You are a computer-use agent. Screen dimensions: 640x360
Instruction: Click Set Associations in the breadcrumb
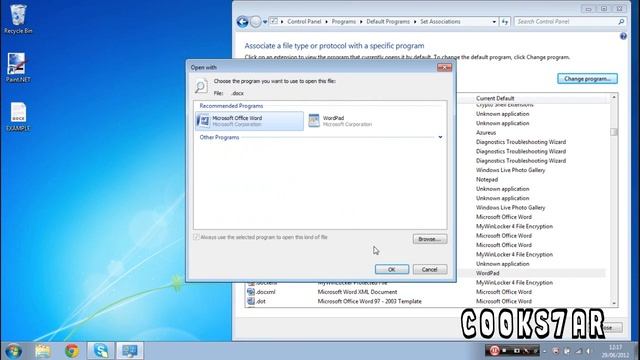point(440,22)
